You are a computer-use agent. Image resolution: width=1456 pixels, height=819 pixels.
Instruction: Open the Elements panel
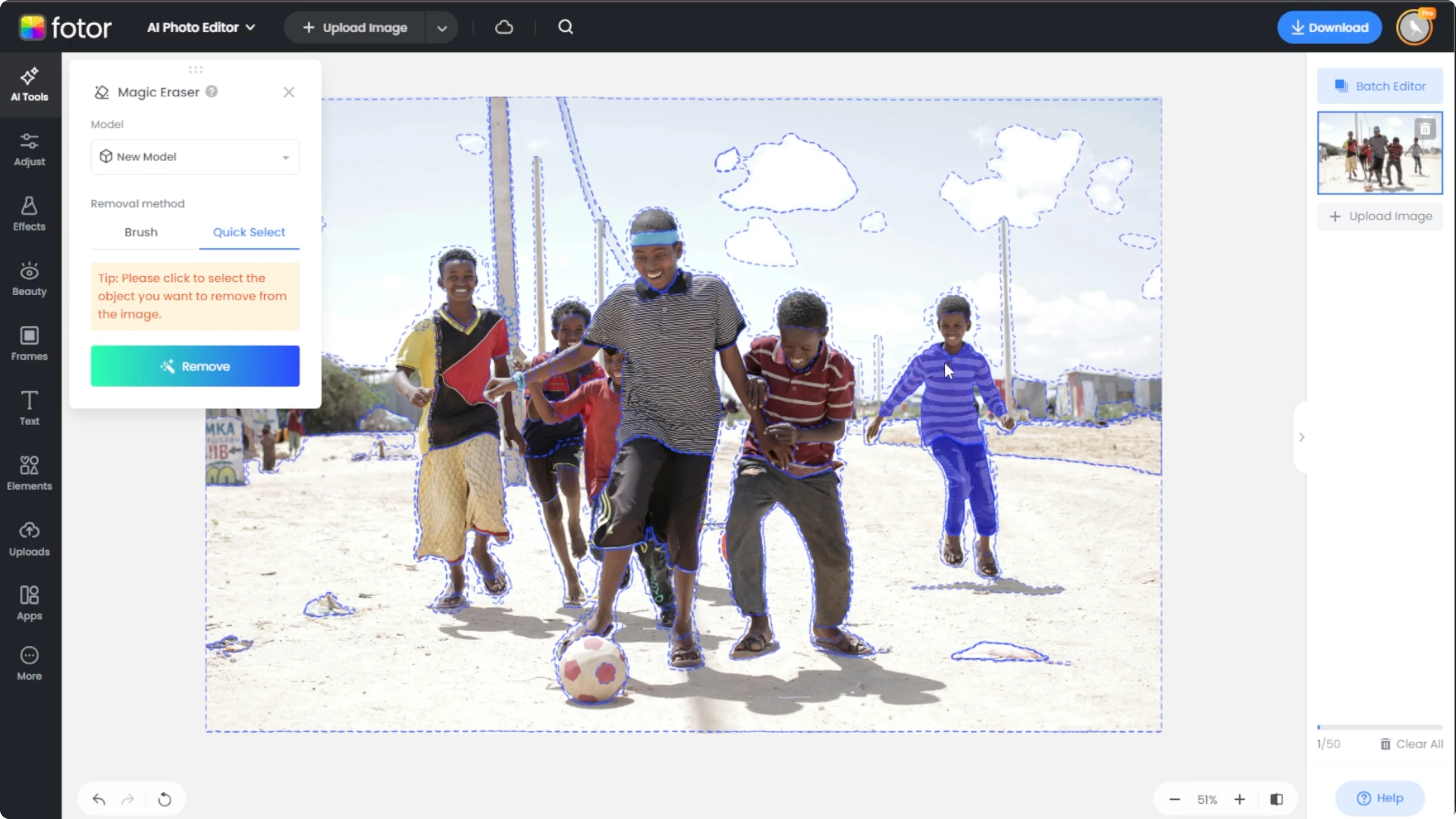pos(29,474)
